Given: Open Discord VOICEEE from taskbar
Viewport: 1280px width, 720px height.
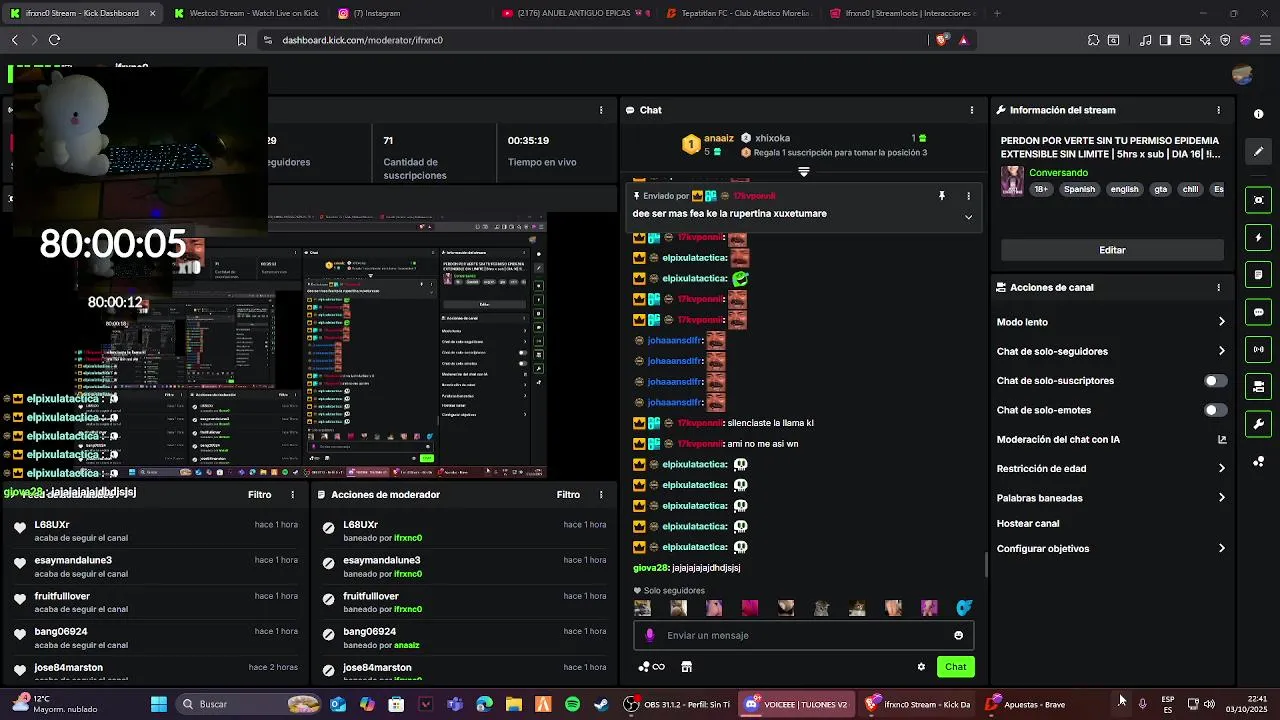Looking at the screenshot, I should (796, 704).
